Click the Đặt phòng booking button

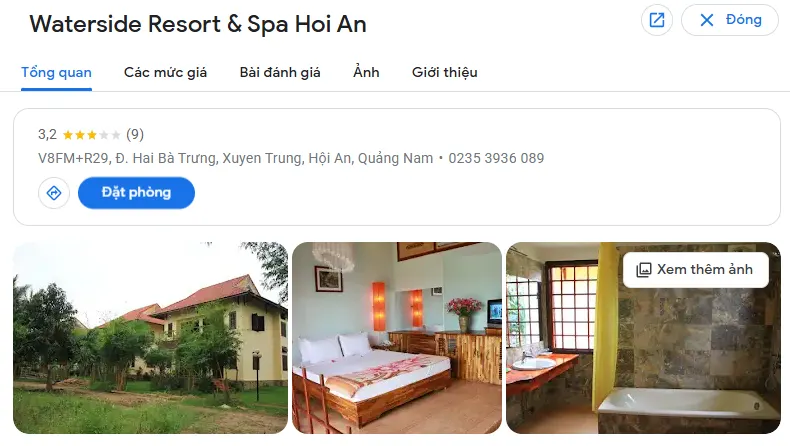[136, 193]
